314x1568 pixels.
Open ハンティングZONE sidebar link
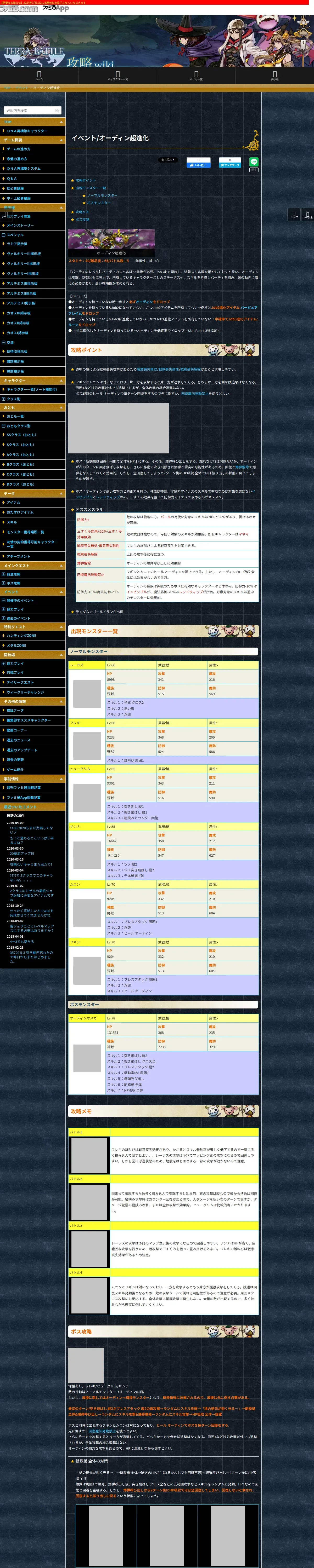coord(21,636)
